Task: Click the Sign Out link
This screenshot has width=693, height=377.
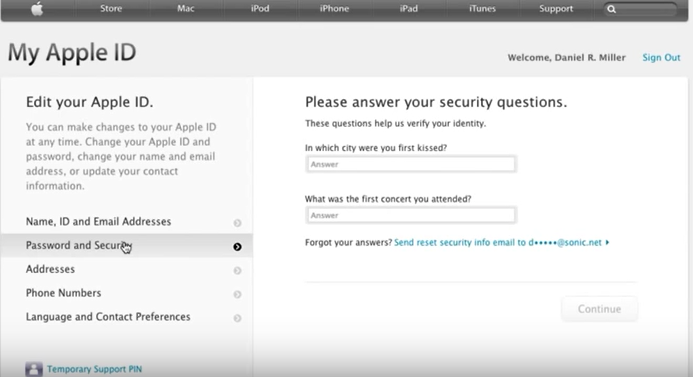Action: tap(661, 57)
